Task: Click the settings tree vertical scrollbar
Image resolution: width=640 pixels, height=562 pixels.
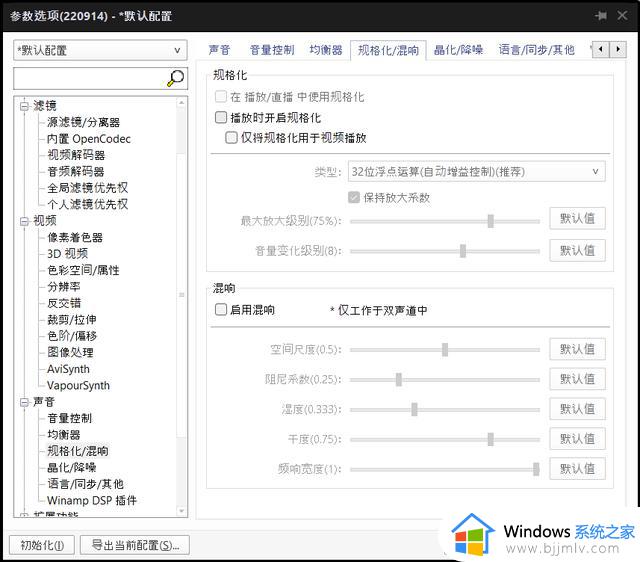Action: tap(182, 307)
